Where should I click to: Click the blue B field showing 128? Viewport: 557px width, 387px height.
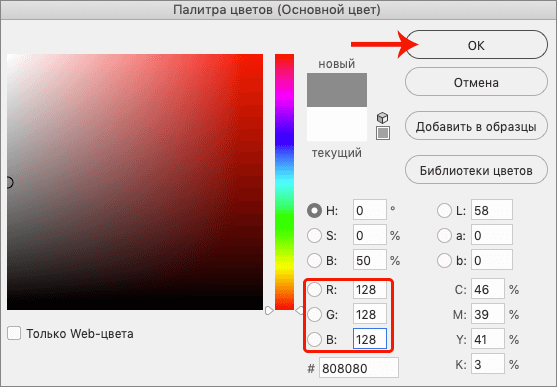[x=370, y=339]
